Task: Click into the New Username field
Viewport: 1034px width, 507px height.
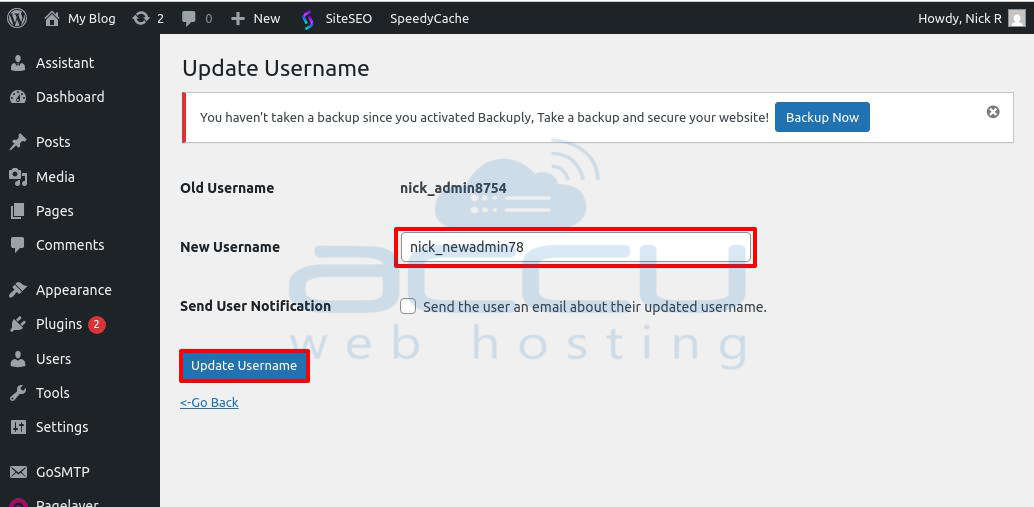Action: [576, 247]
